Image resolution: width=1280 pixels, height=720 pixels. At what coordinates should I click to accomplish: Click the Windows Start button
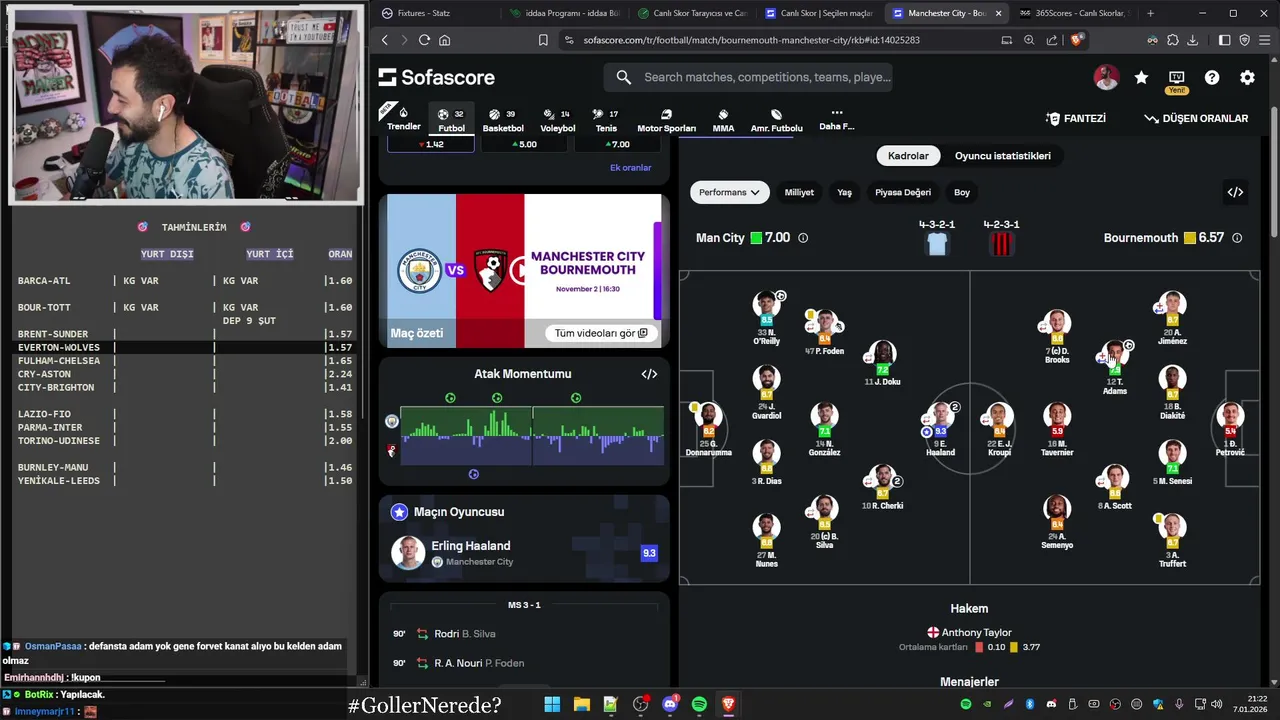click(552, 704)
